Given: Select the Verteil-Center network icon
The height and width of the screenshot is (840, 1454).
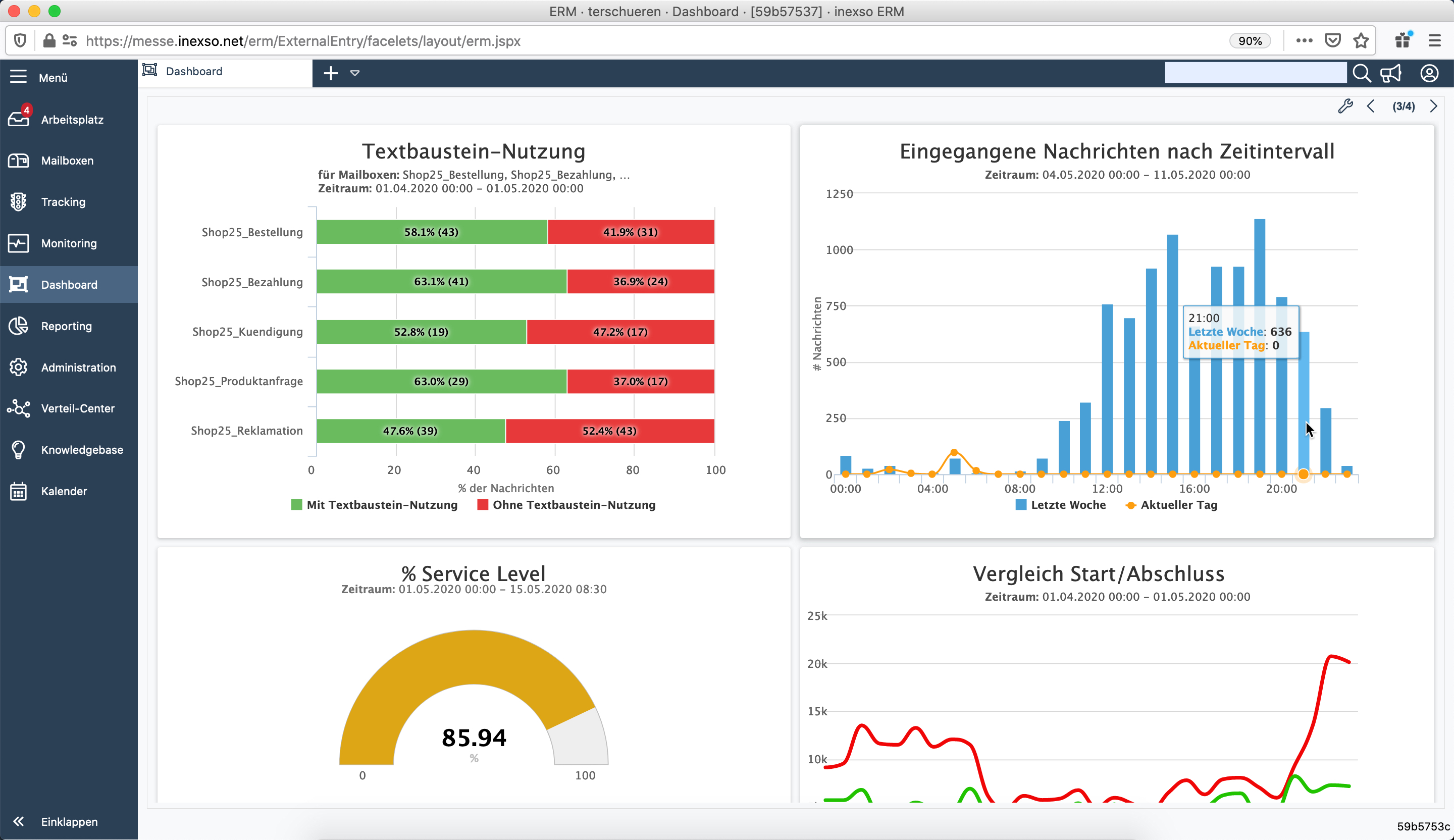Looking at the screenshot, I should click(19, 408).
